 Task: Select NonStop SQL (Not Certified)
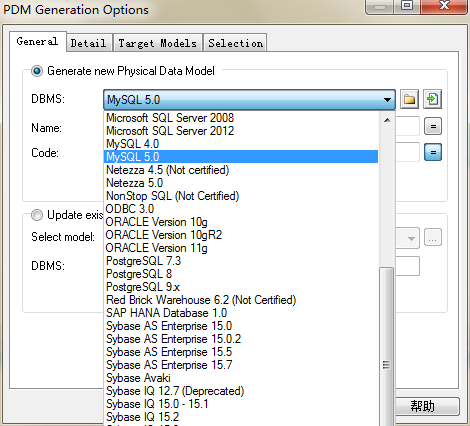coord(241,196)
